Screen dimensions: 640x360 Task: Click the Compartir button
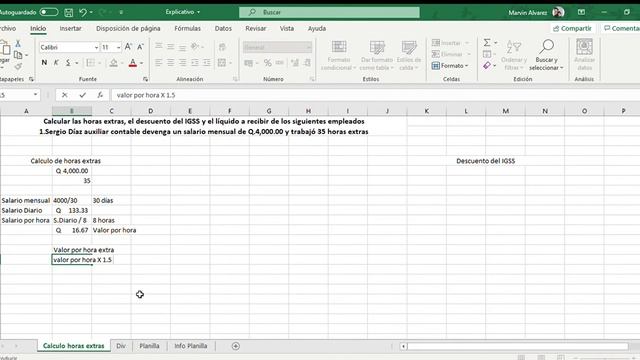coord(572,29)
